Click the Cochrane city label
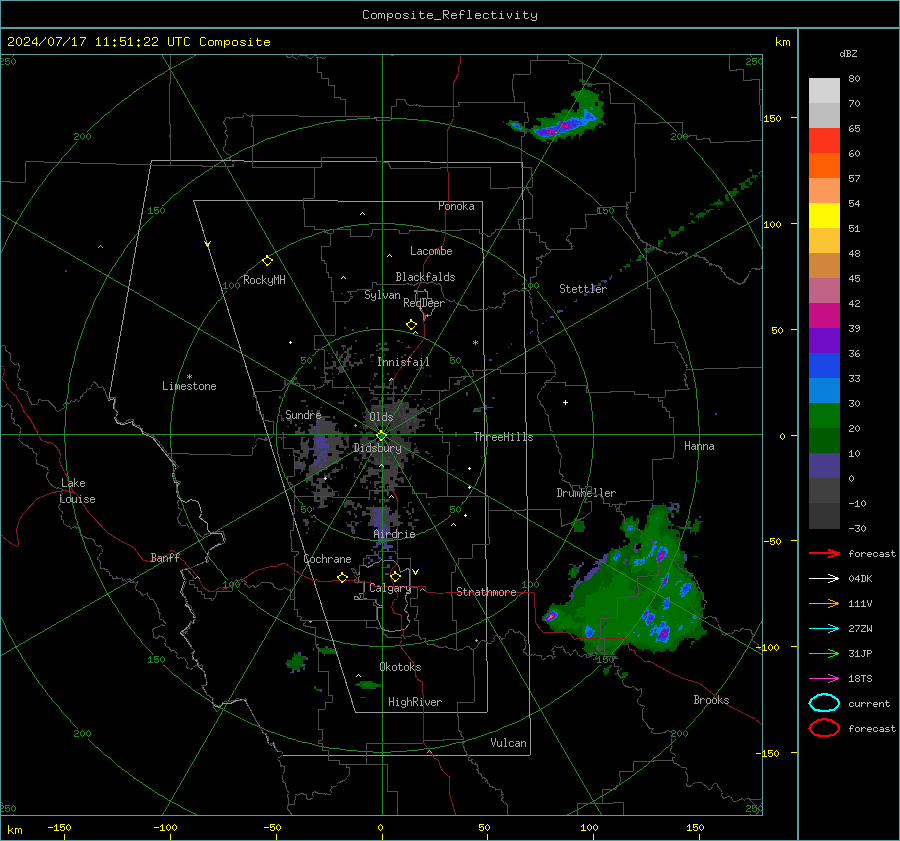The height and width of the screenshot is (841, 900). click(x=327, y=559)
